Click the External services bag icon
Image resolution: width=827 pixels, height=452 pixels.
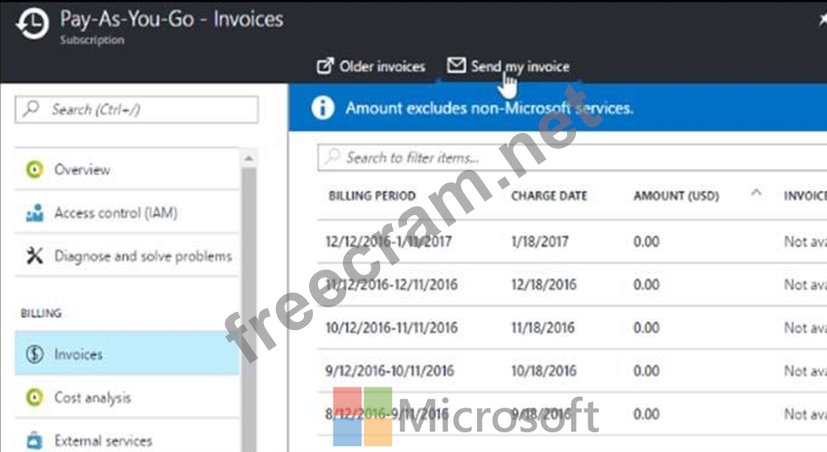(x=35, y=440)
